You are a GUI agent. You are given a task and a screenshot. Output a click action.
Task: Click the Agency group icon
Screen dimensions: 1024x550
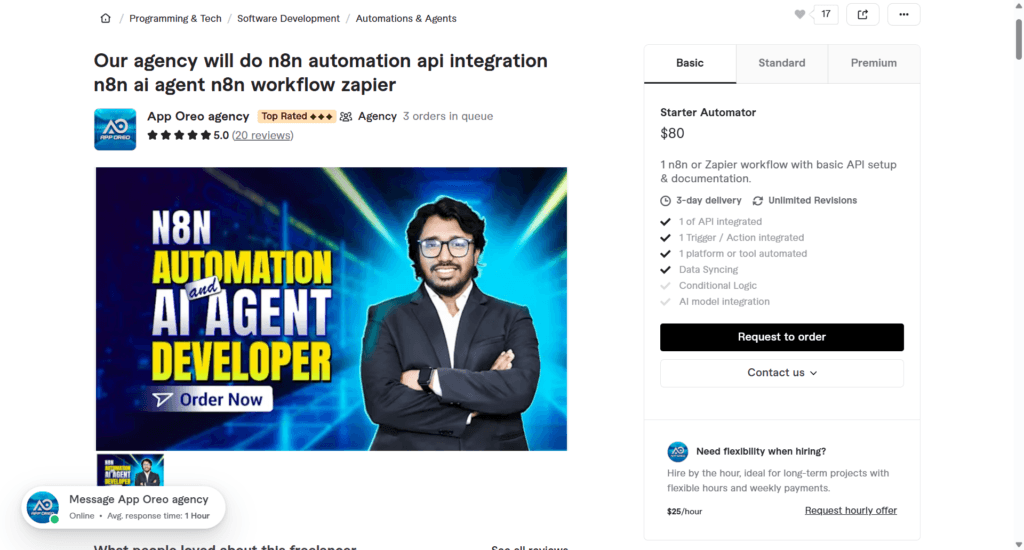click(x=346, y=116)
